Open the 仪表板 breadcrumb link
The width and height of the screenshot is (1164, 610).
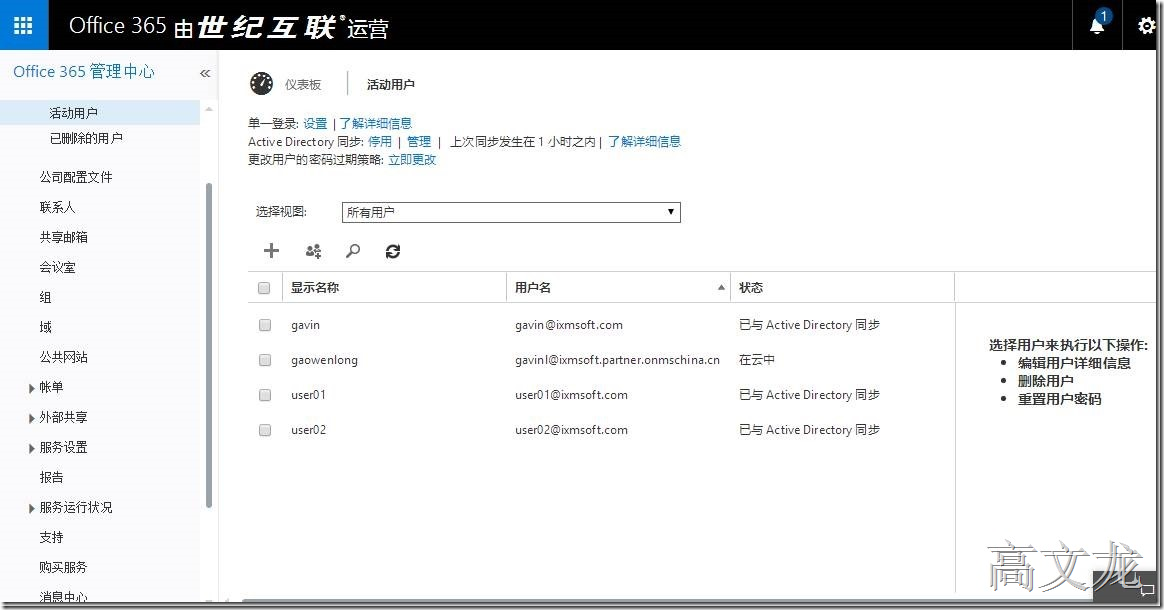tap(303, 85)
